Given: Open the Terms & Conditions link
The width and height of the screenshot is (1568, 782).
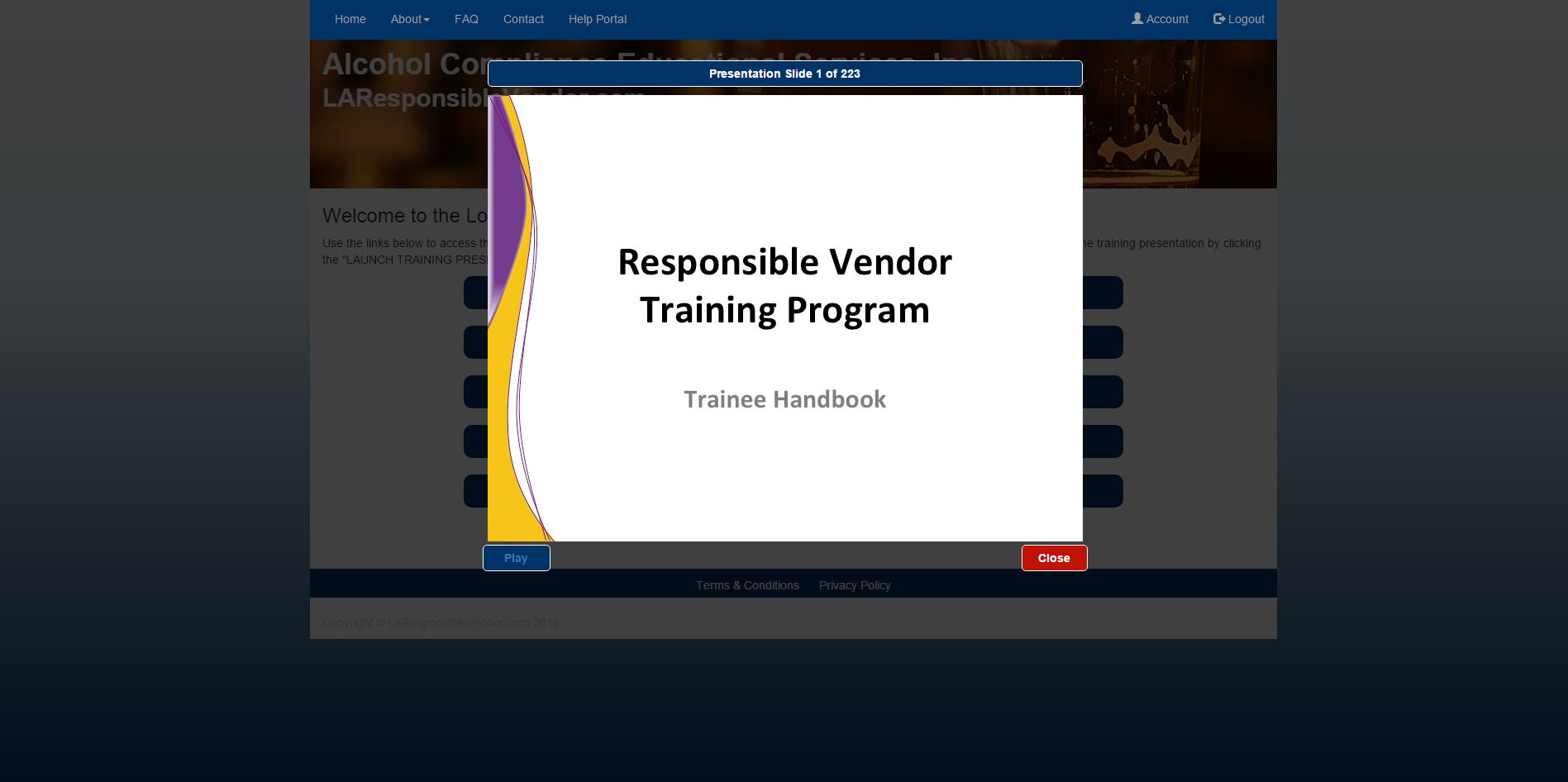Looking at the screenshot, I should coord(746,585).
